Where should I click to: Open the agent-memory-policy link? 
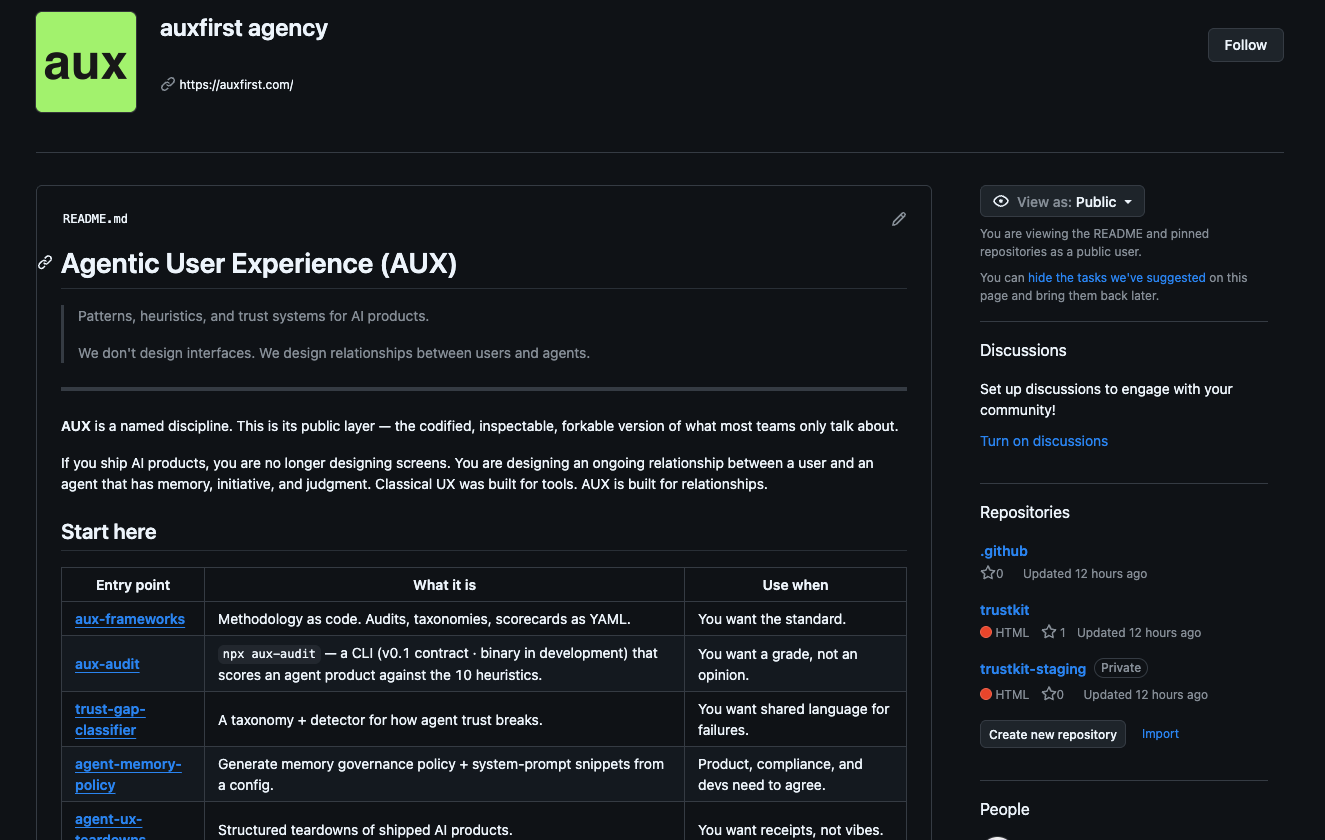[x=128, y=775]
